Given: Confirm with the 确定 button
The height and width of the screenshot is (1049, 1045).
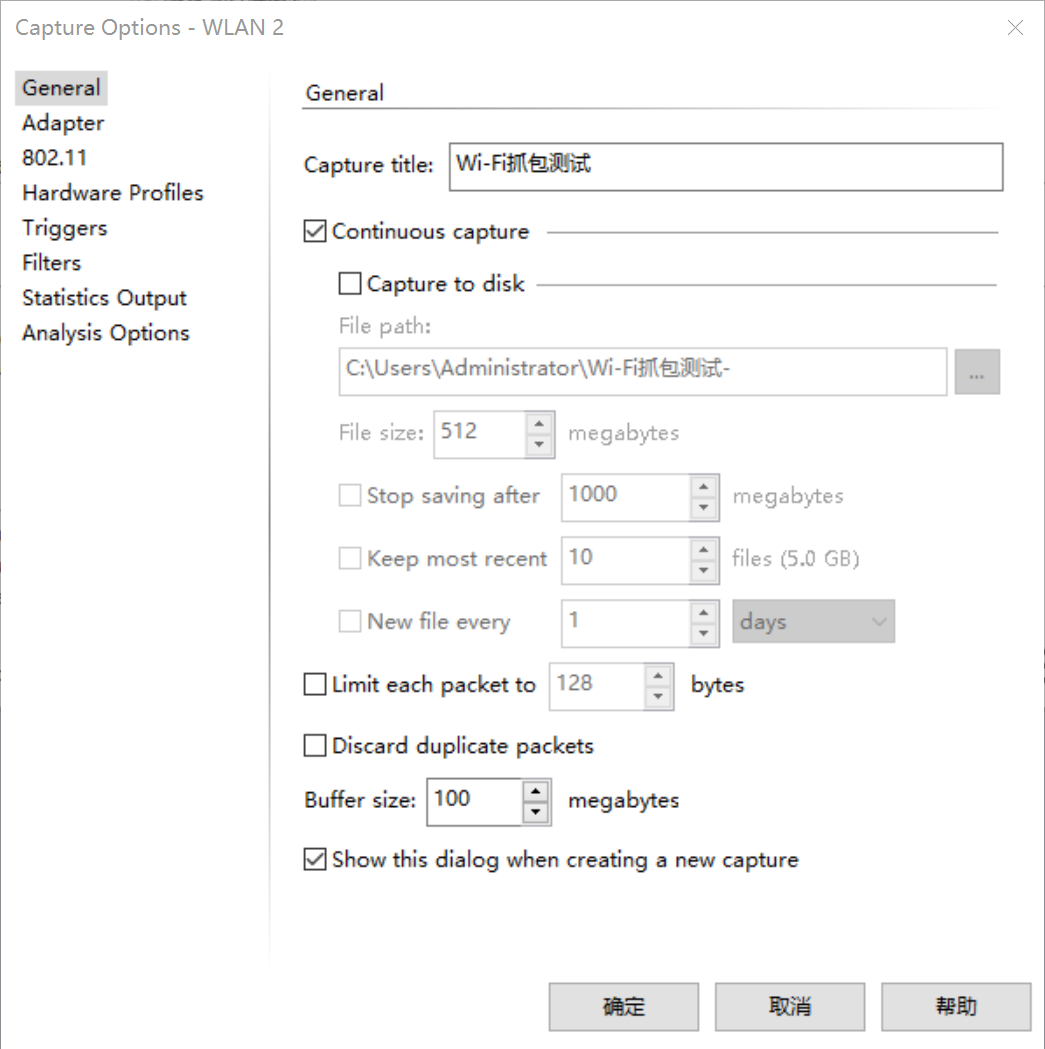Looking at the screenshot, I should pos(624,1006).
